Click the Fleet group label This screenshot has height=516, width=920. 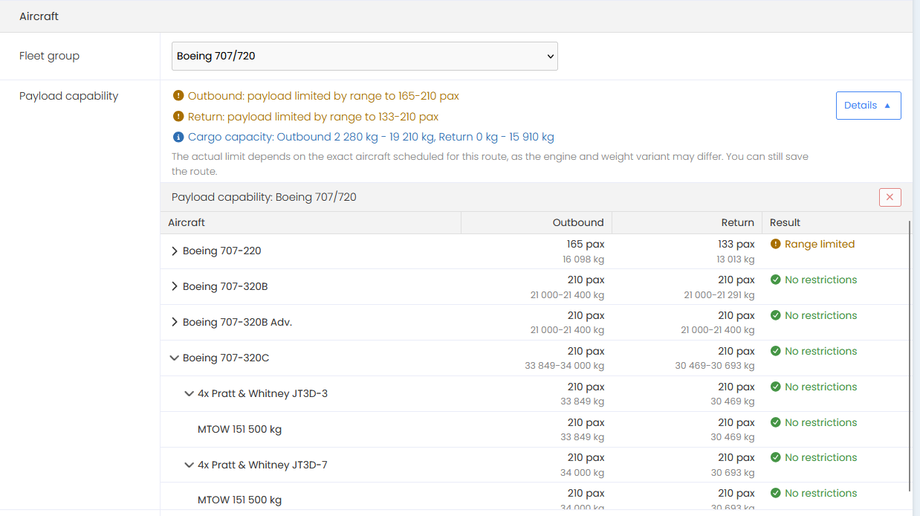coord(49,56)
